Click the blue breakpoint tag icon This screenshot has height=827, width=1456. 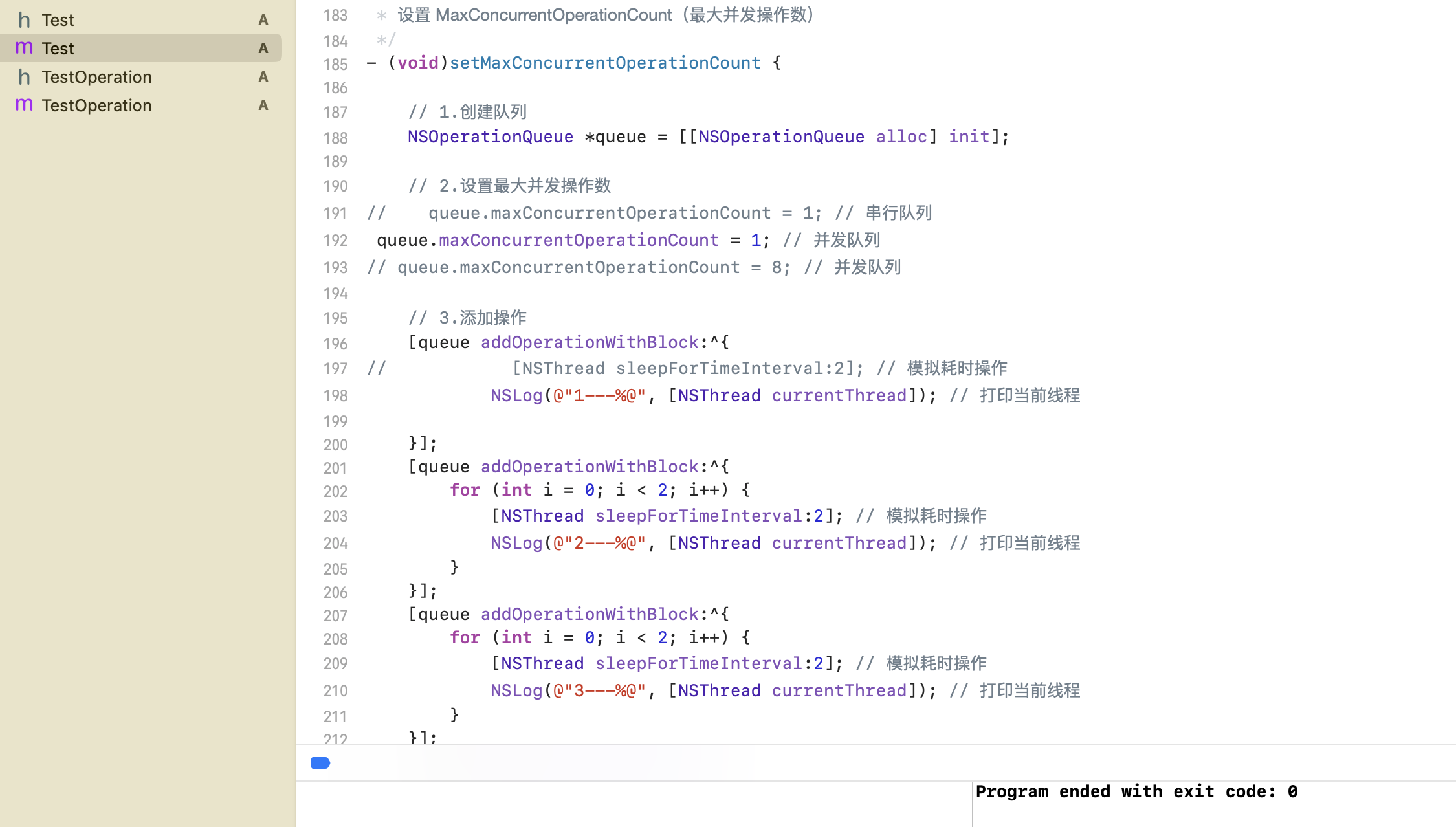pos(321,763)
